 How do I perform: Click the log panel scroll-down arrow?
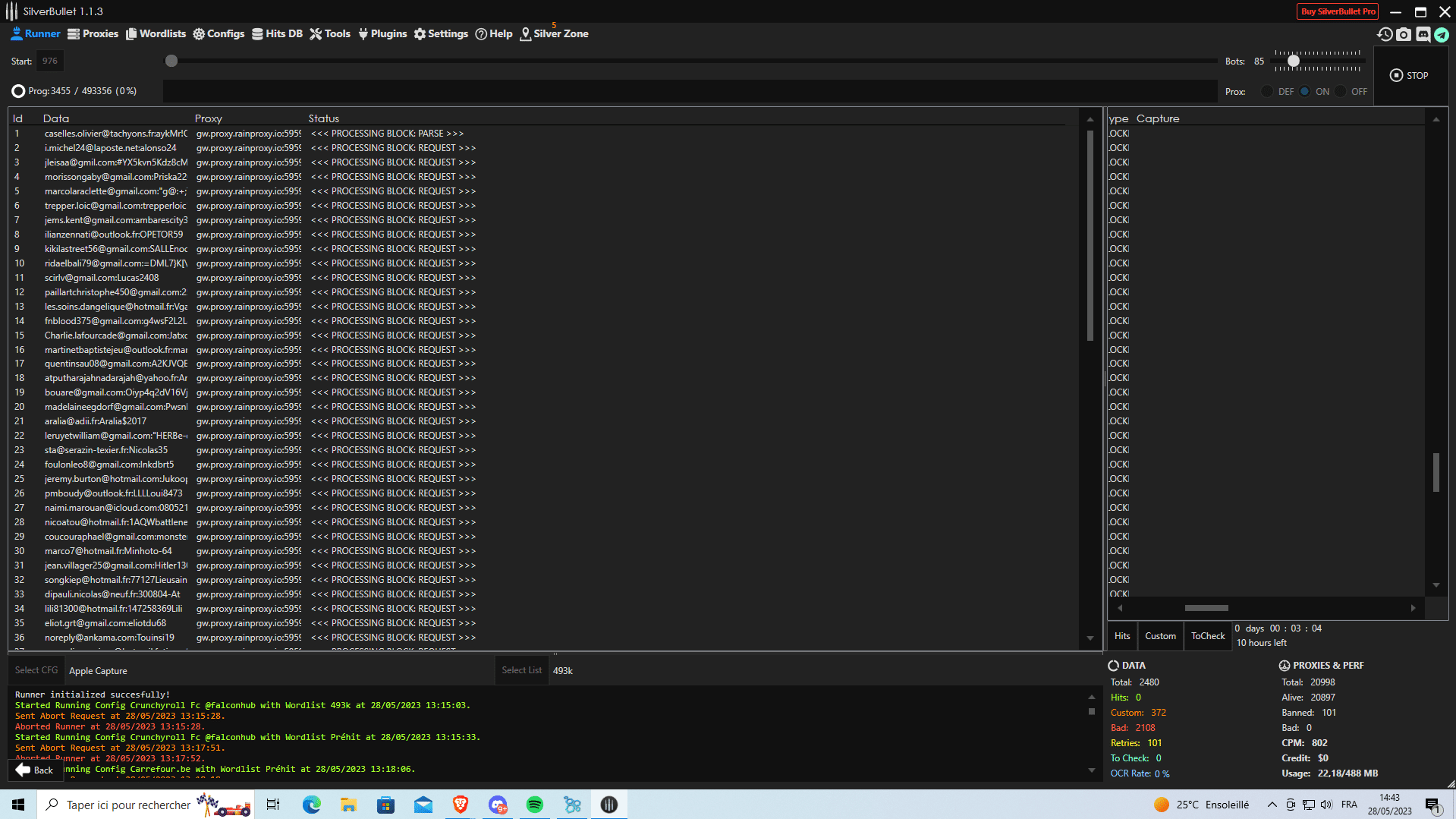1092,770
